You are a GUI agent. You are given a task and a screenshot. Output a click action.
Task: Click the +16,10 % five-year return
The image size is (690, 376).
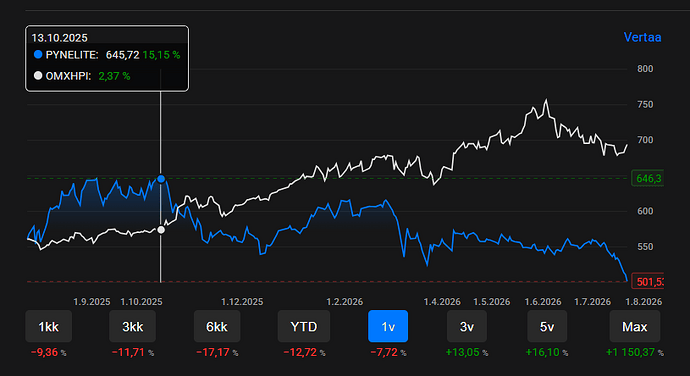pos(547,353)
